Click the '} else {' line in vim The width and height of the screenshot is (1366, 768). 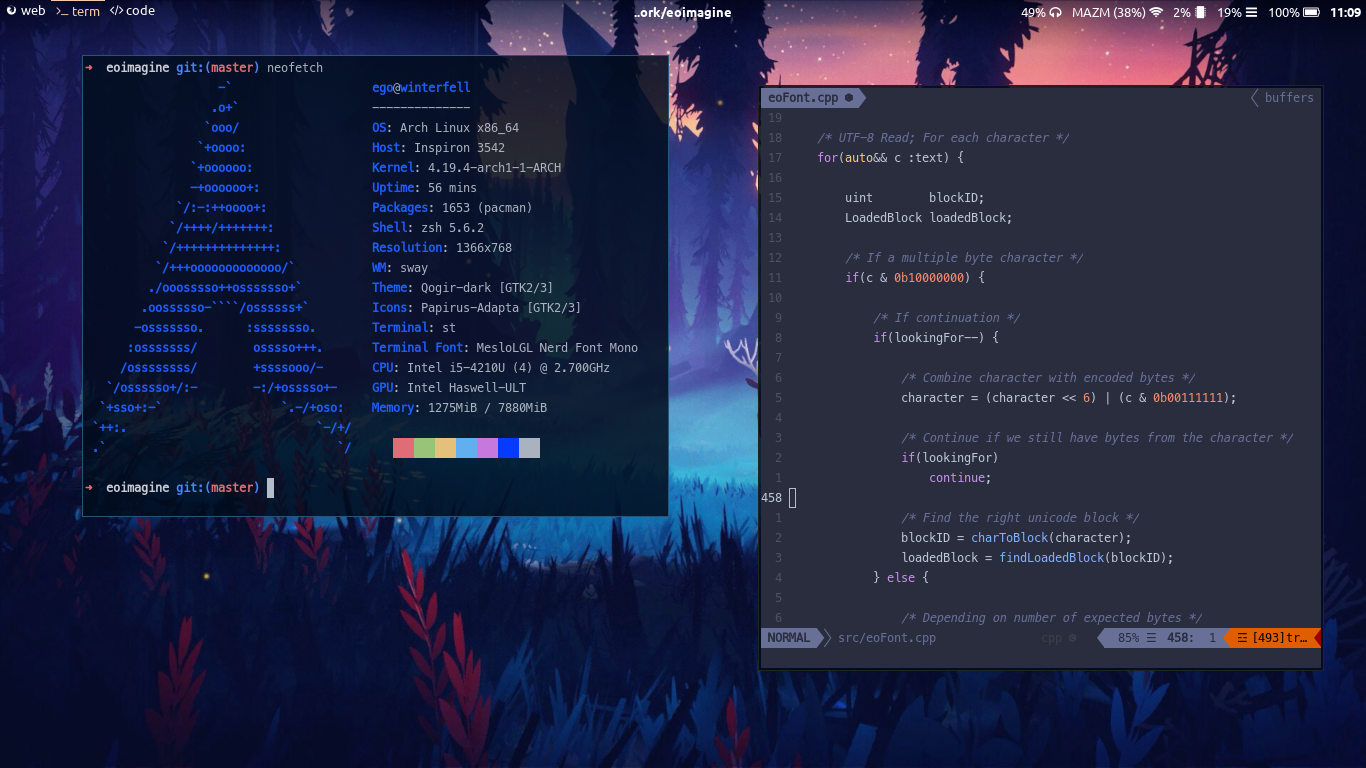[901, 578]
